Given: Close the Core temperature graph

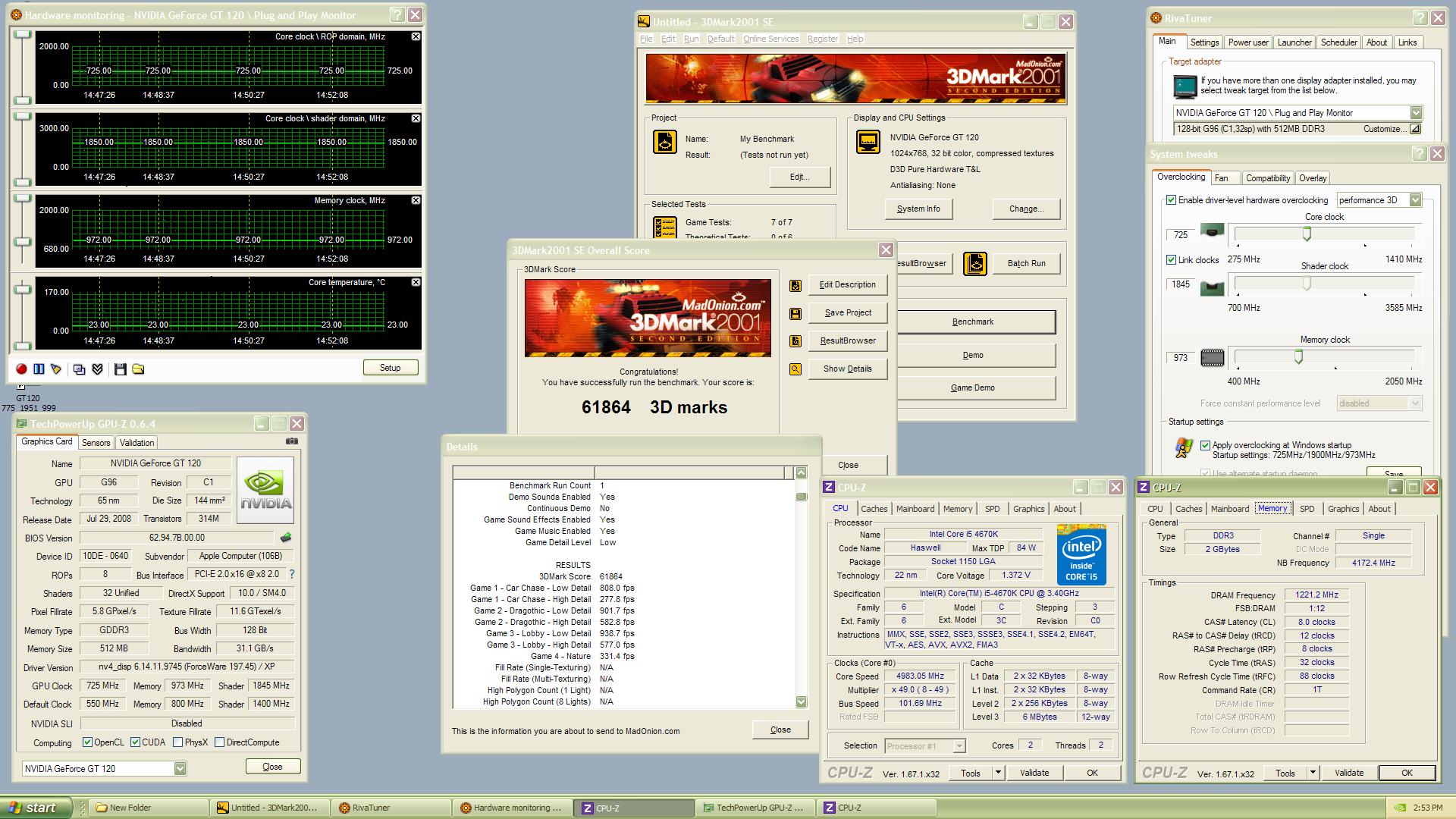Looking at the screenshot, I should click(x=416, y=282).
